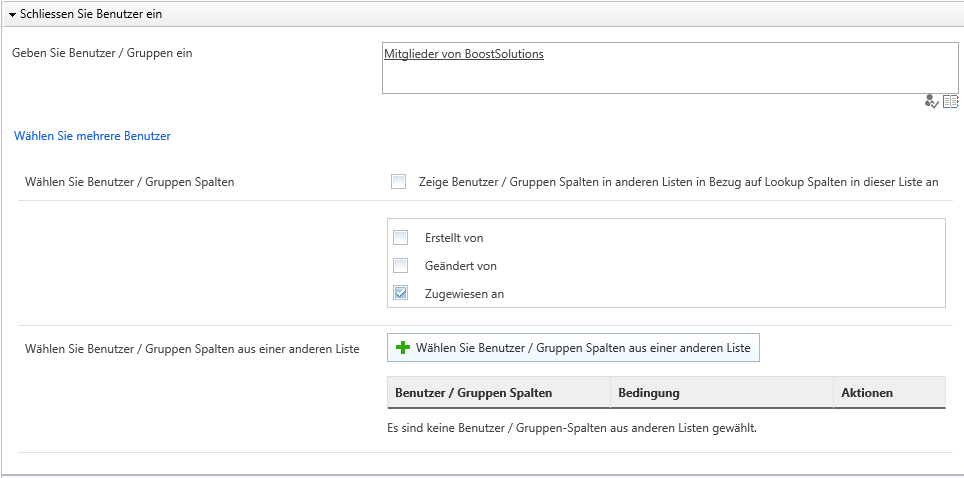Click the Erstellt von label text
The image size is (964, 478).
coord(454,237)
